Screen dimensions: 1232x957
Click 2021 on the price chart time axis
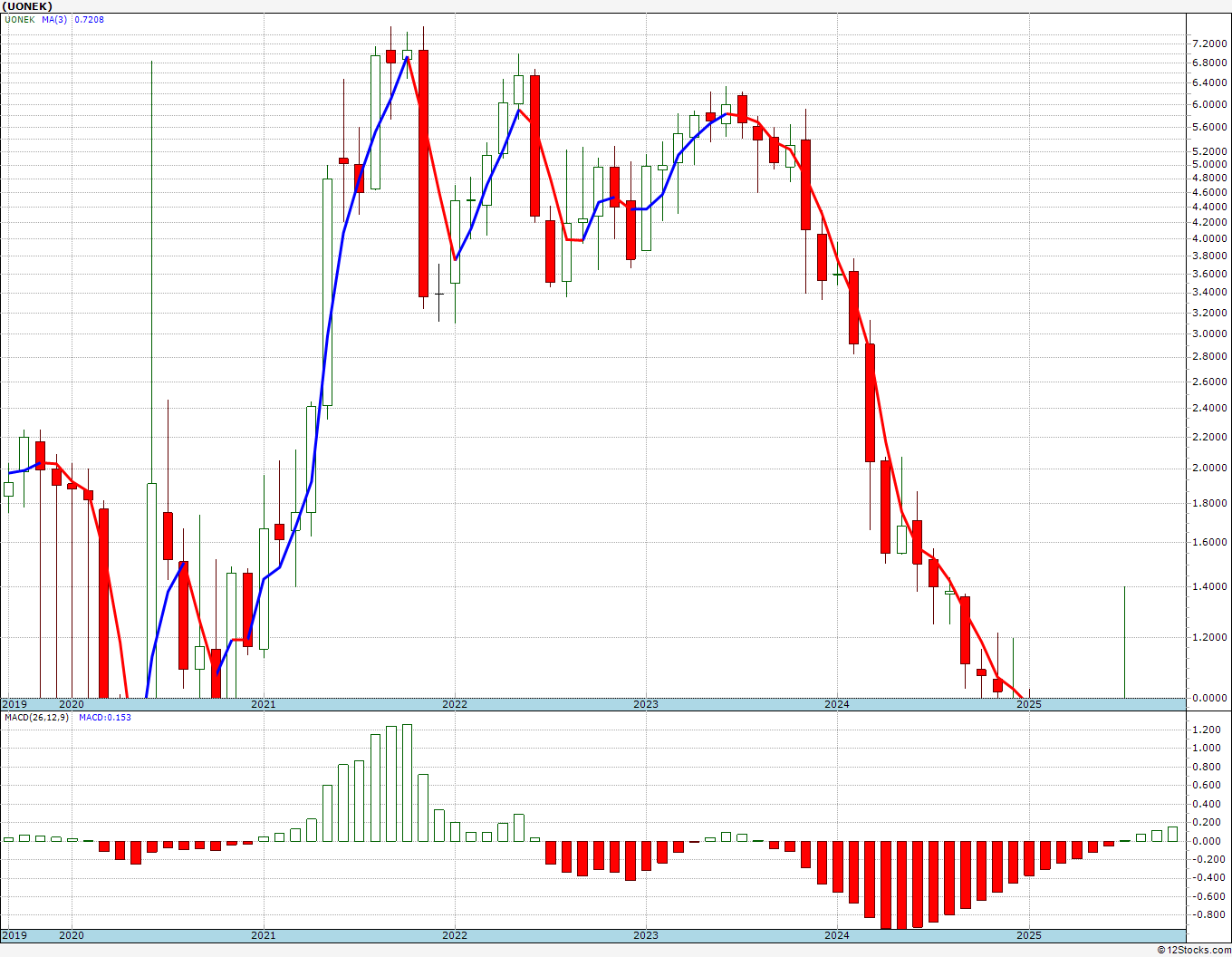[x=263, y=704]
